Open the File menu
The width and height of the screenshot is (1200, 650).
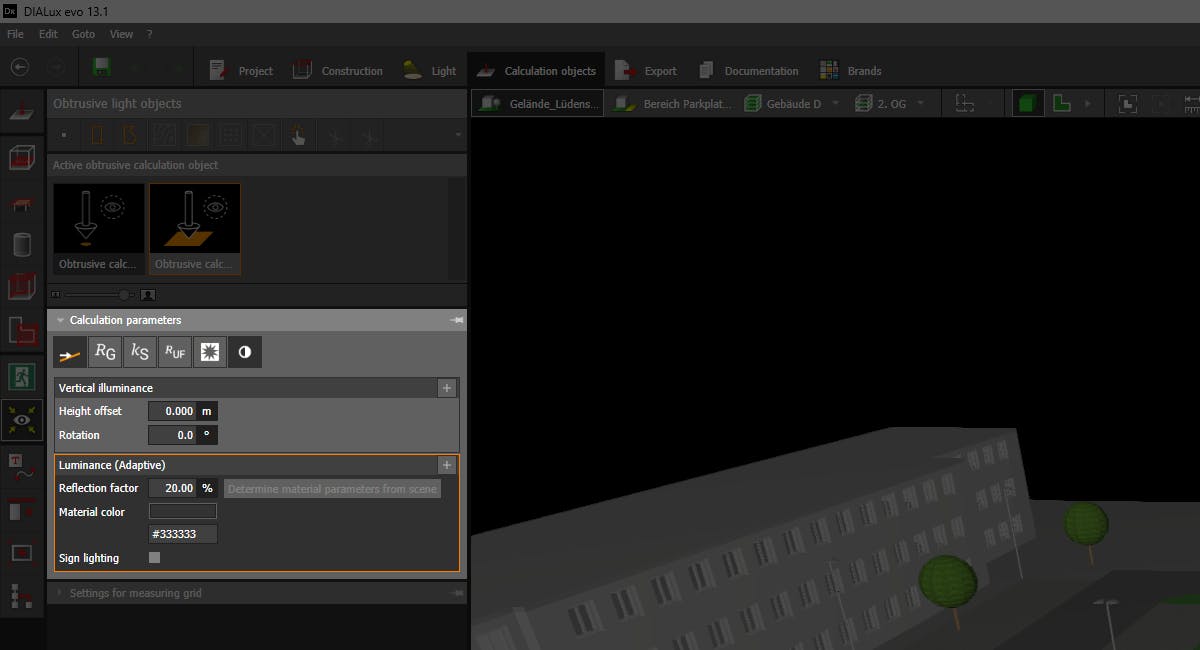[15, 34]
